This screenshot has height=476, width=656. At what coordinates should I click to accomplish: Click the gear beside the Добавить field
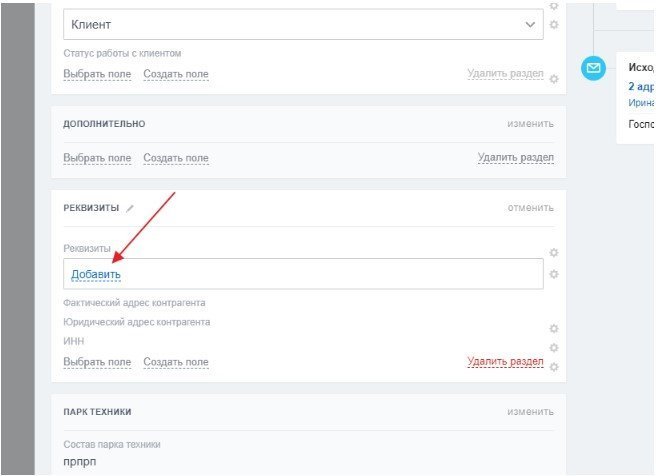(554, 274)
